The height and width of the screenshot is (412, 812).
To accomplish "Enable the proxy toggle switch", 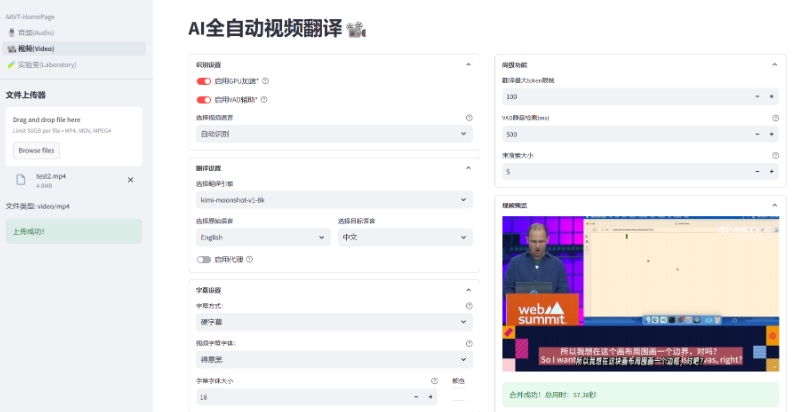I will [203, 259].
